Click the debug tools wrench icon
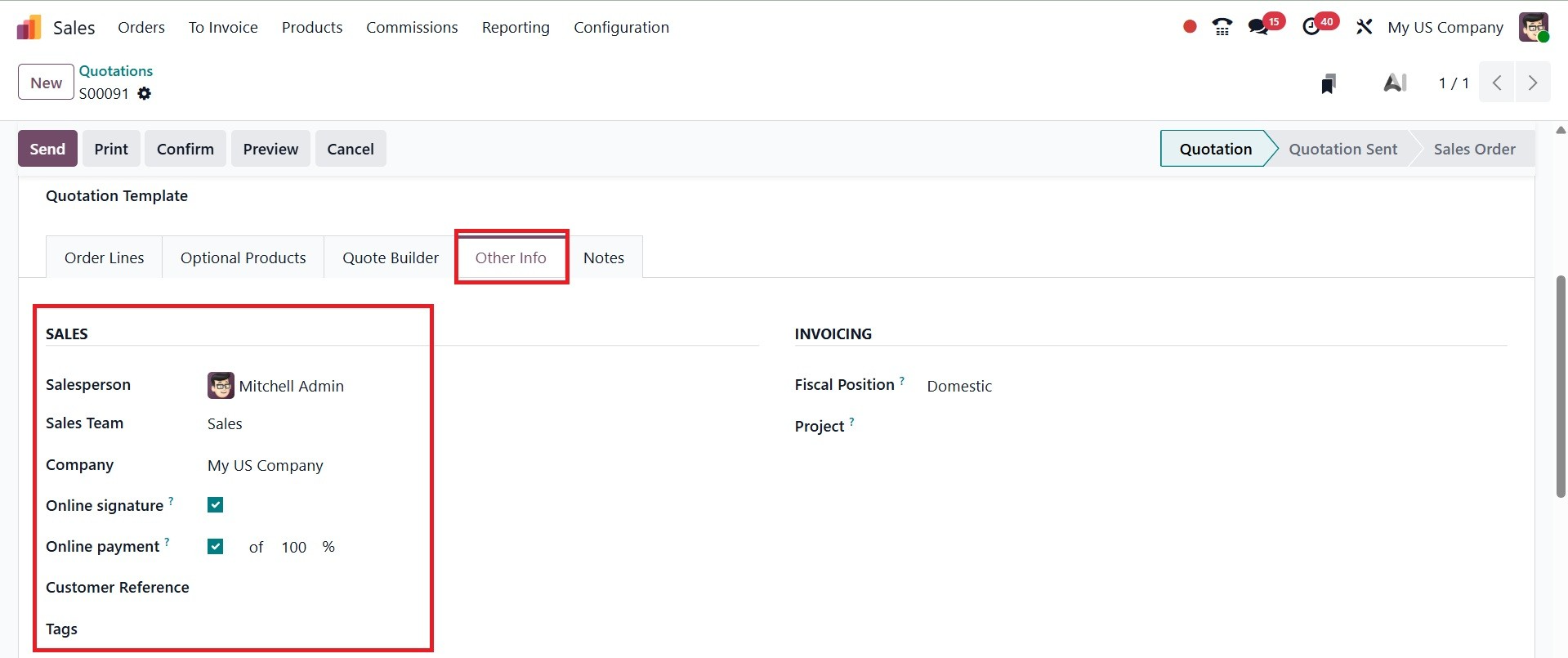 [1364, 27]
